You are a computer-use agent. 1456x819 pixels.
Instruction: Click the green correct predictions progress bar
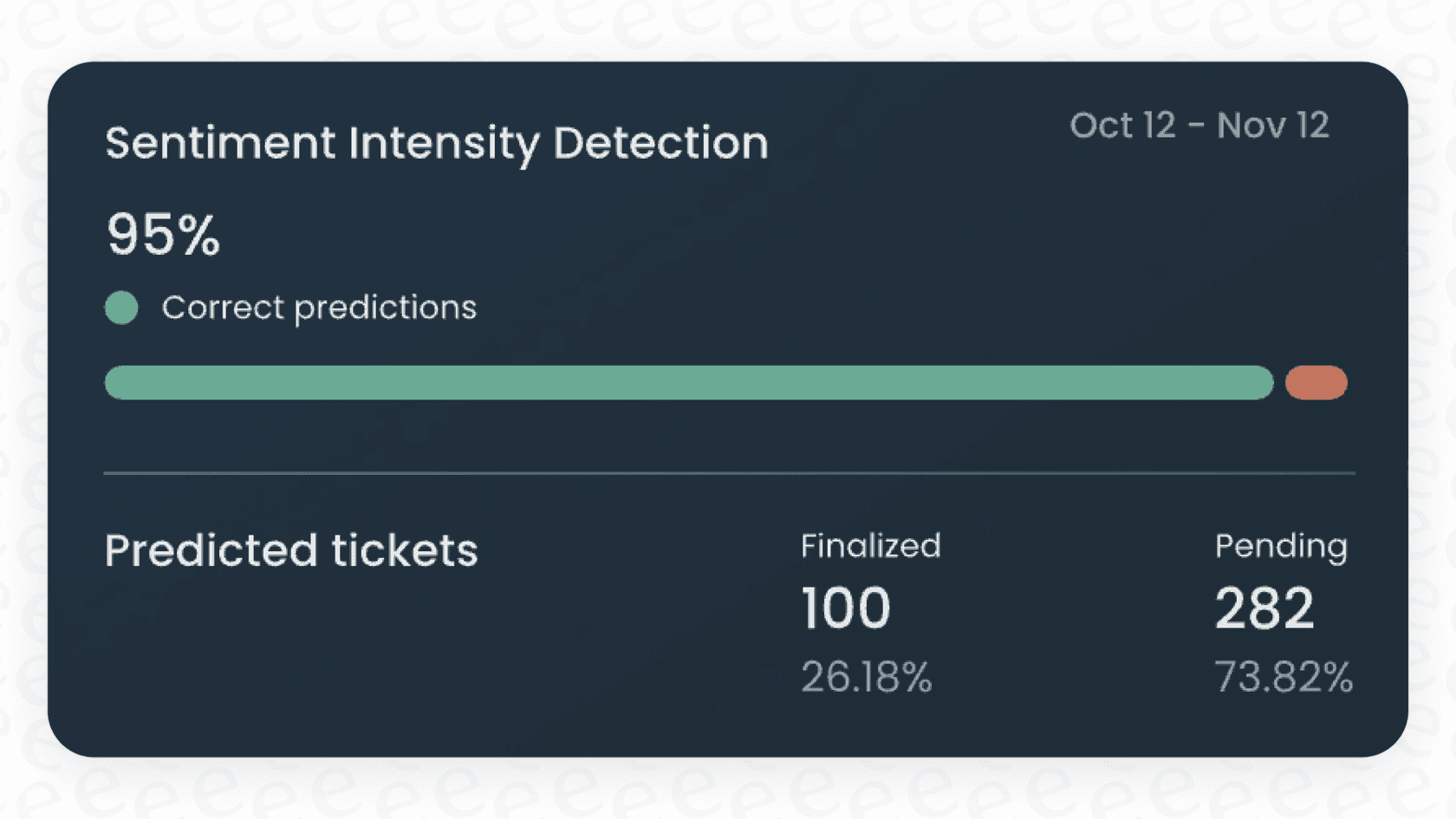688,382
